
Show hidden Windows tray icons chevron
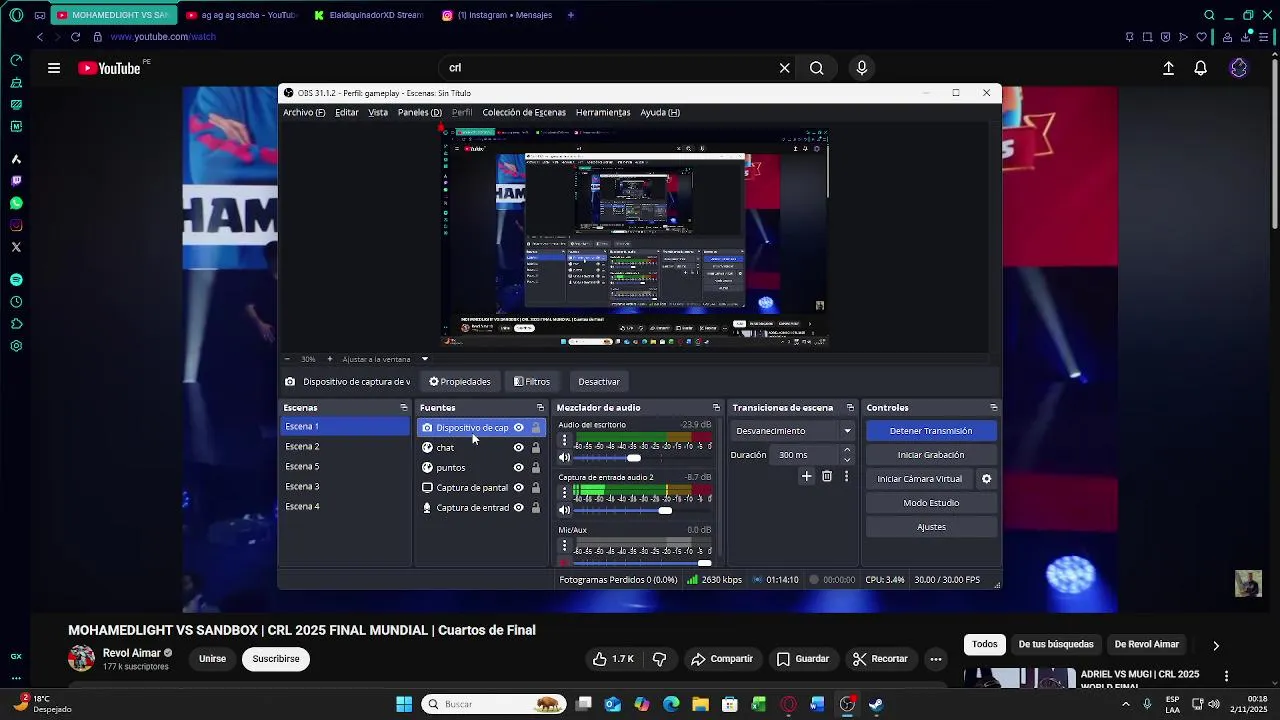(1126, 704)
